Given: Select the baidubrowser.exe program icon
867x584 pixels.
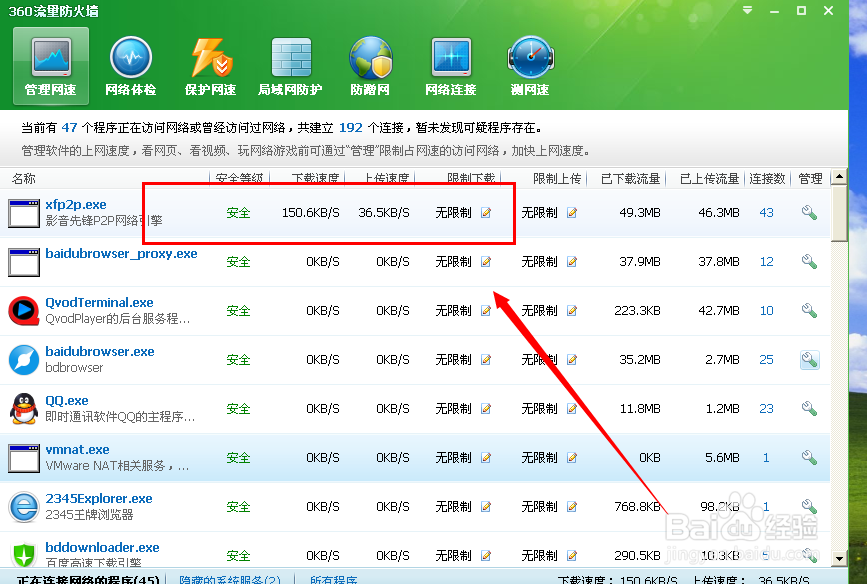Looking at the screenshot, I should [x=24, y=359].
